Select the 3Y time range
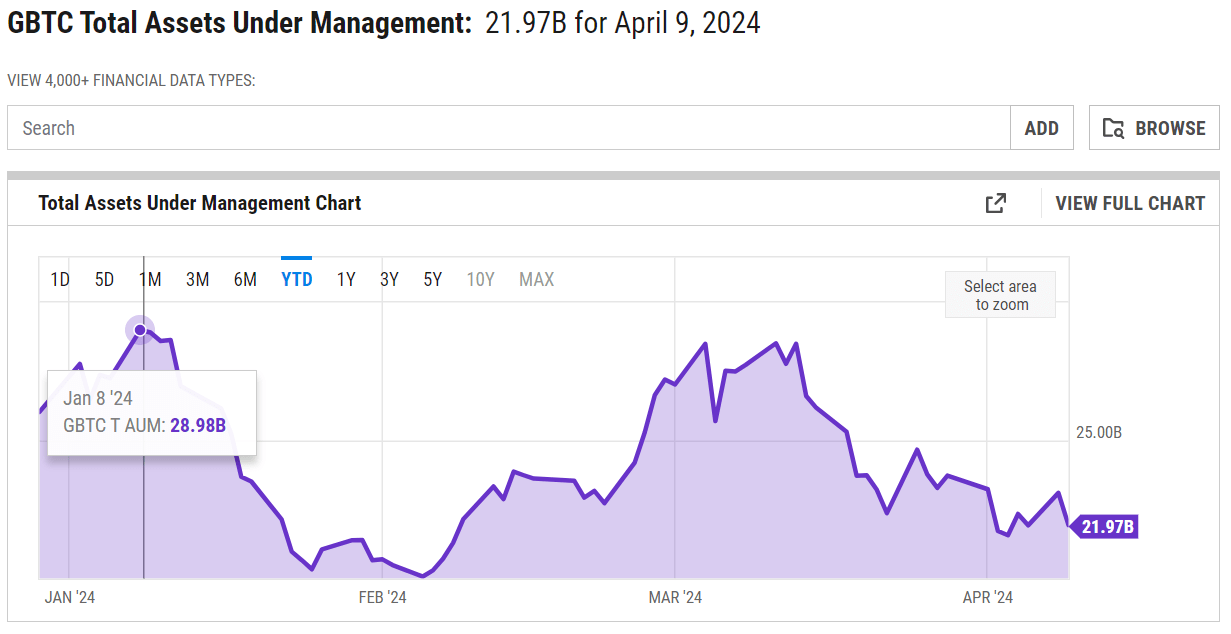 click(x=388, y=279)
